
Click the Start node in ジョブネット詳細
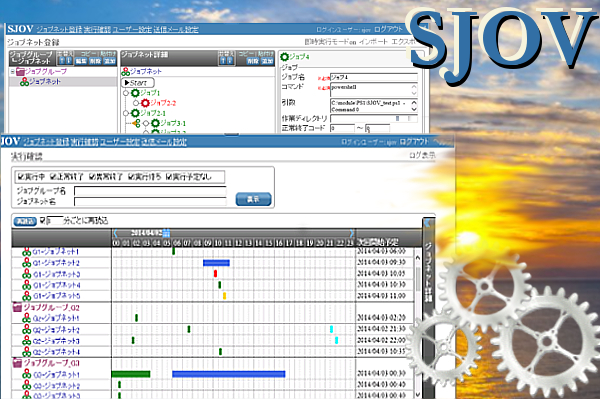pyautogui.click(x=138, y=83)
